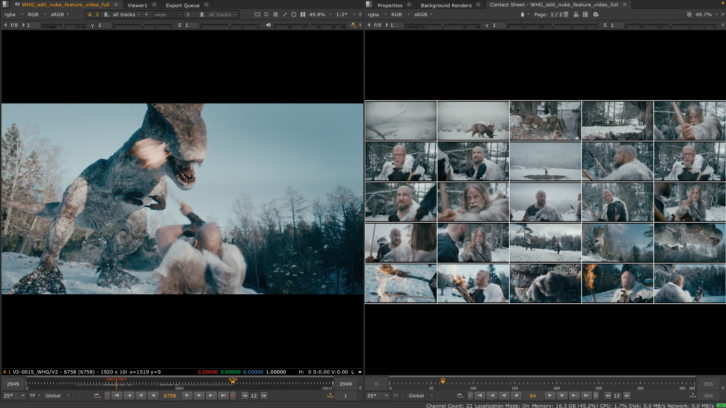Toggle the audio speaker icon
Image resolution: width=726 pixels, height=408 pixels.
point(269,25)
